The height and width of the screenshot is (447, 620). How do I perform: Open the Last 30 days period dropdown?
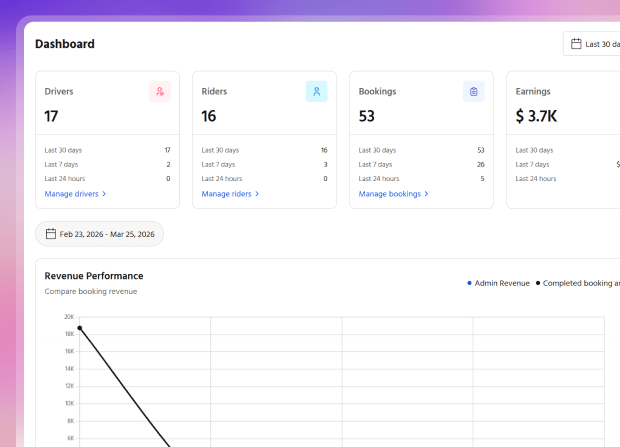pos(592,44)
